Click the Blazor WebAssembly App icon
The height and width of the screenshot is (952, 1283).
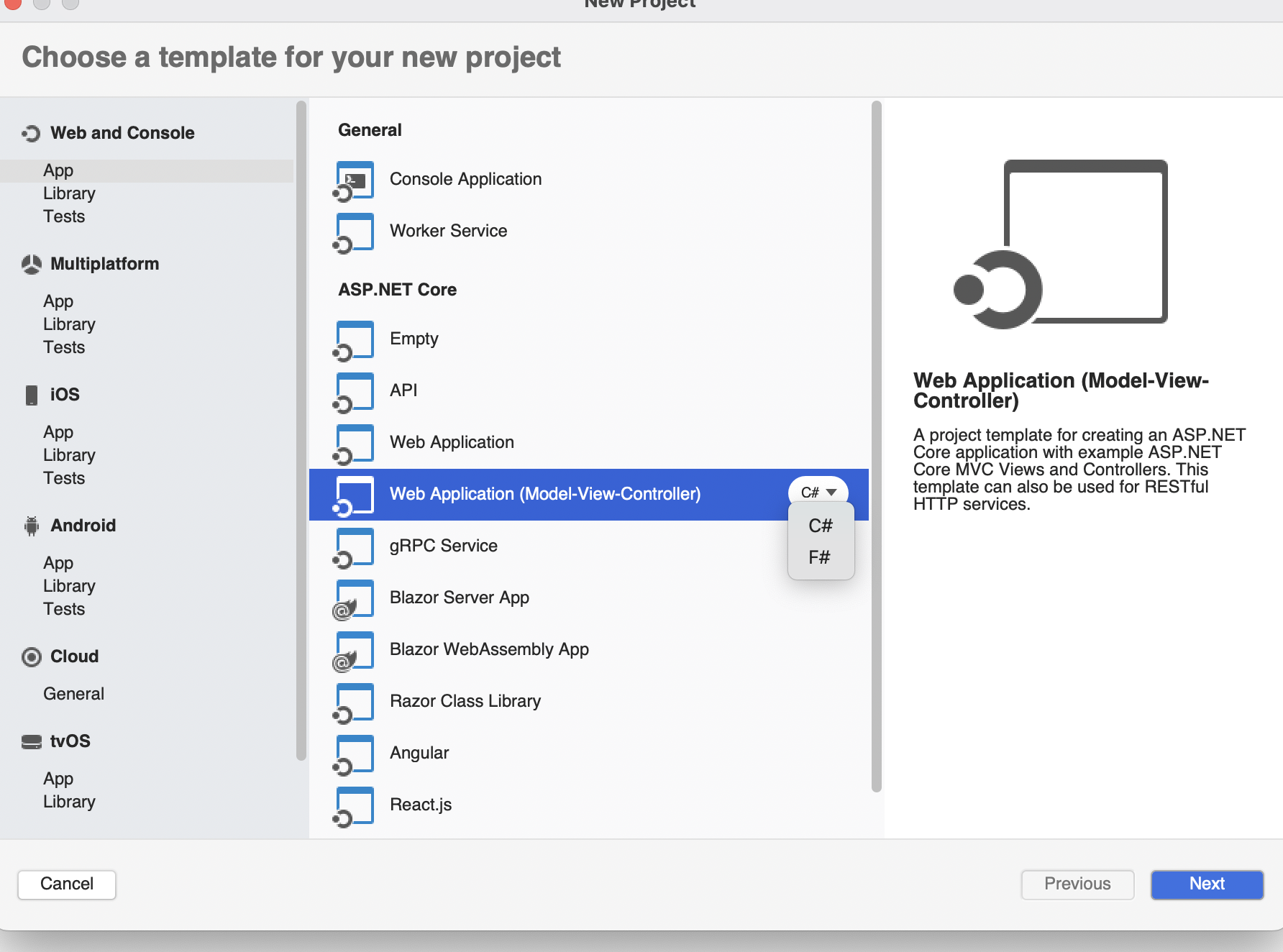(x=354, y=651)
